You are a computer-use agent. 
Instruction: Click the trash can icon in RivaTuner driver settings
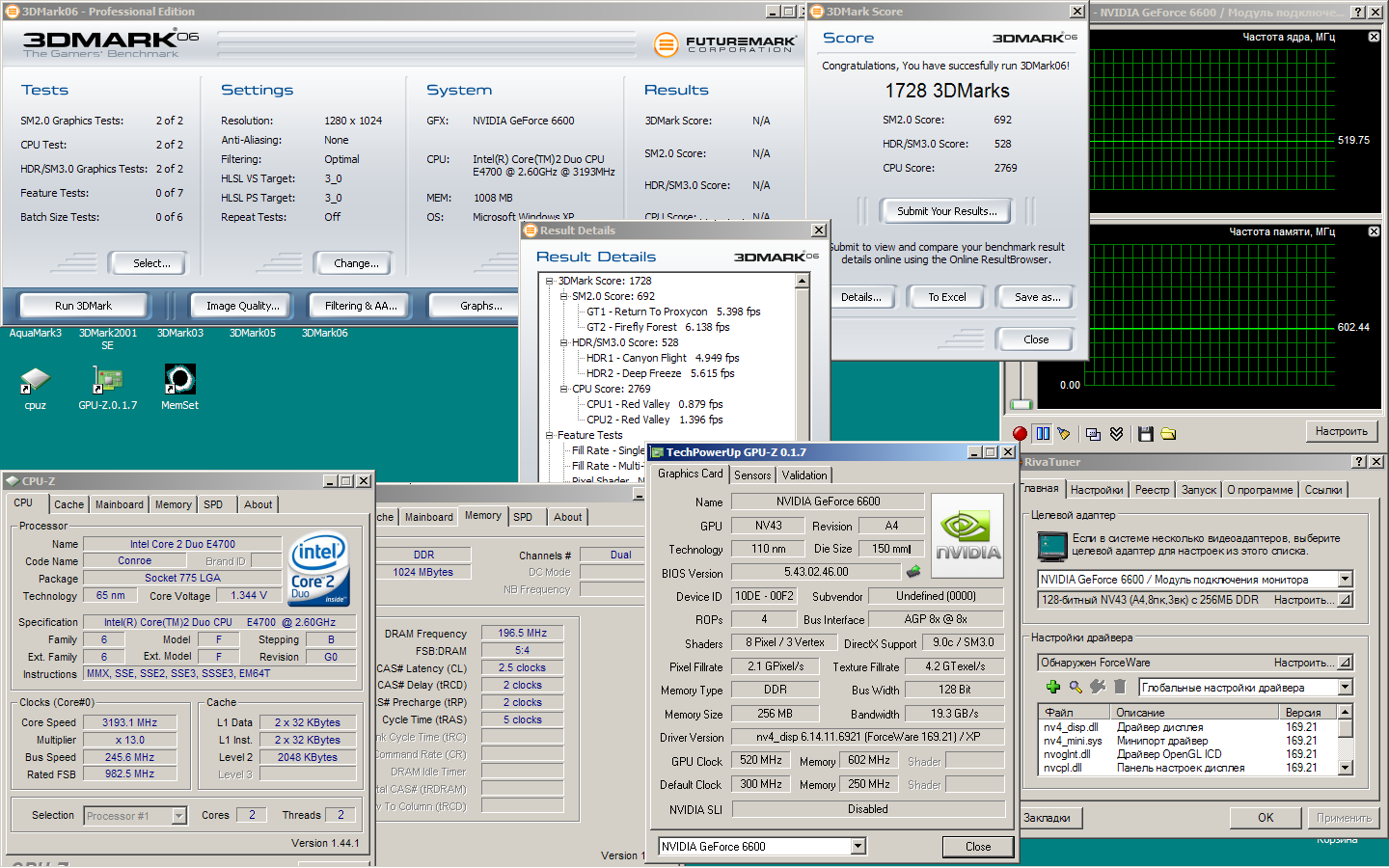click(1120, 687)
